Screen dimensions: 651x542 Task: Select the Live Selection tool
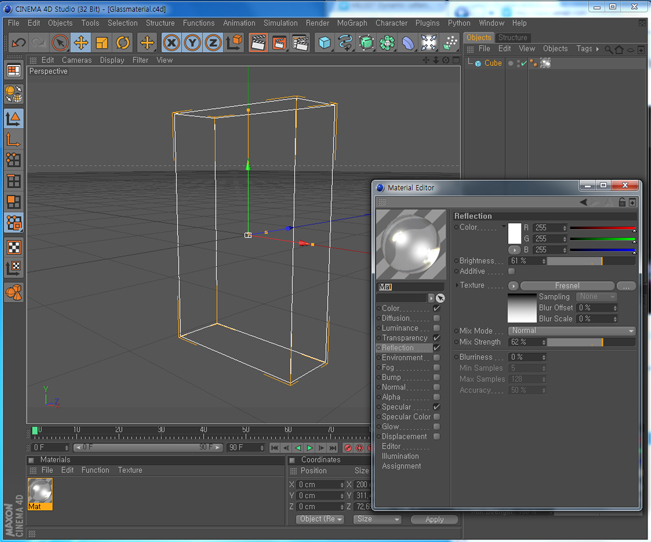tap(60, 42)
